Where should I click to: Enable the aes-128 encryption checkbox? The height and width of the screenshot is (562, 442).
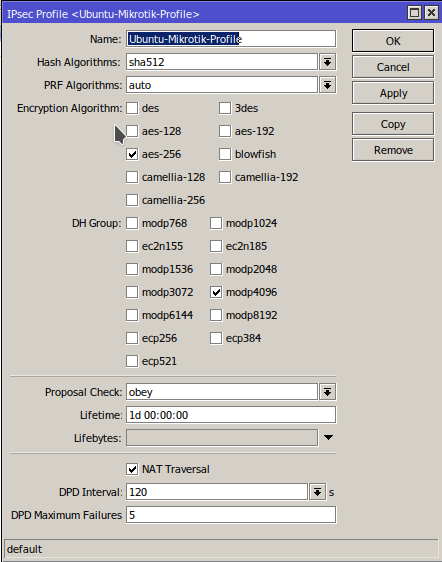132,131
